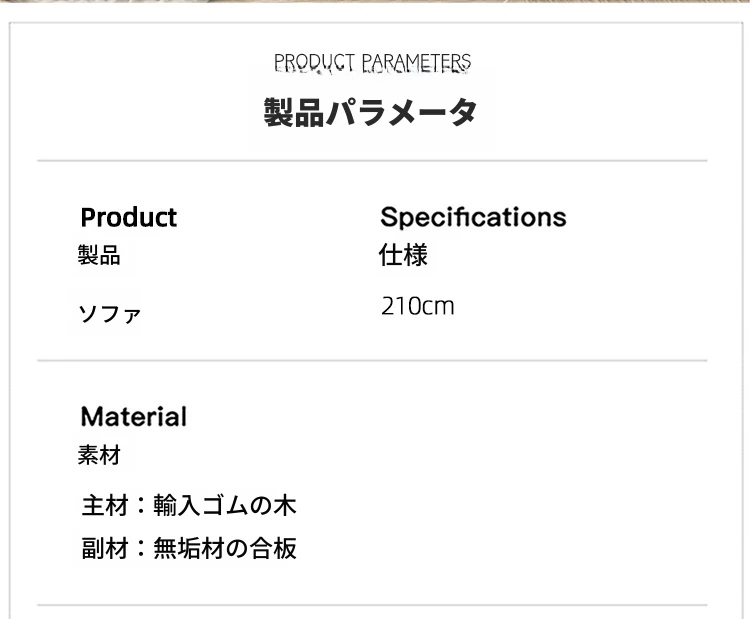The image size is (750, 619).
Task: Select the 210cm specification value
Action: [x=417, y=306]
